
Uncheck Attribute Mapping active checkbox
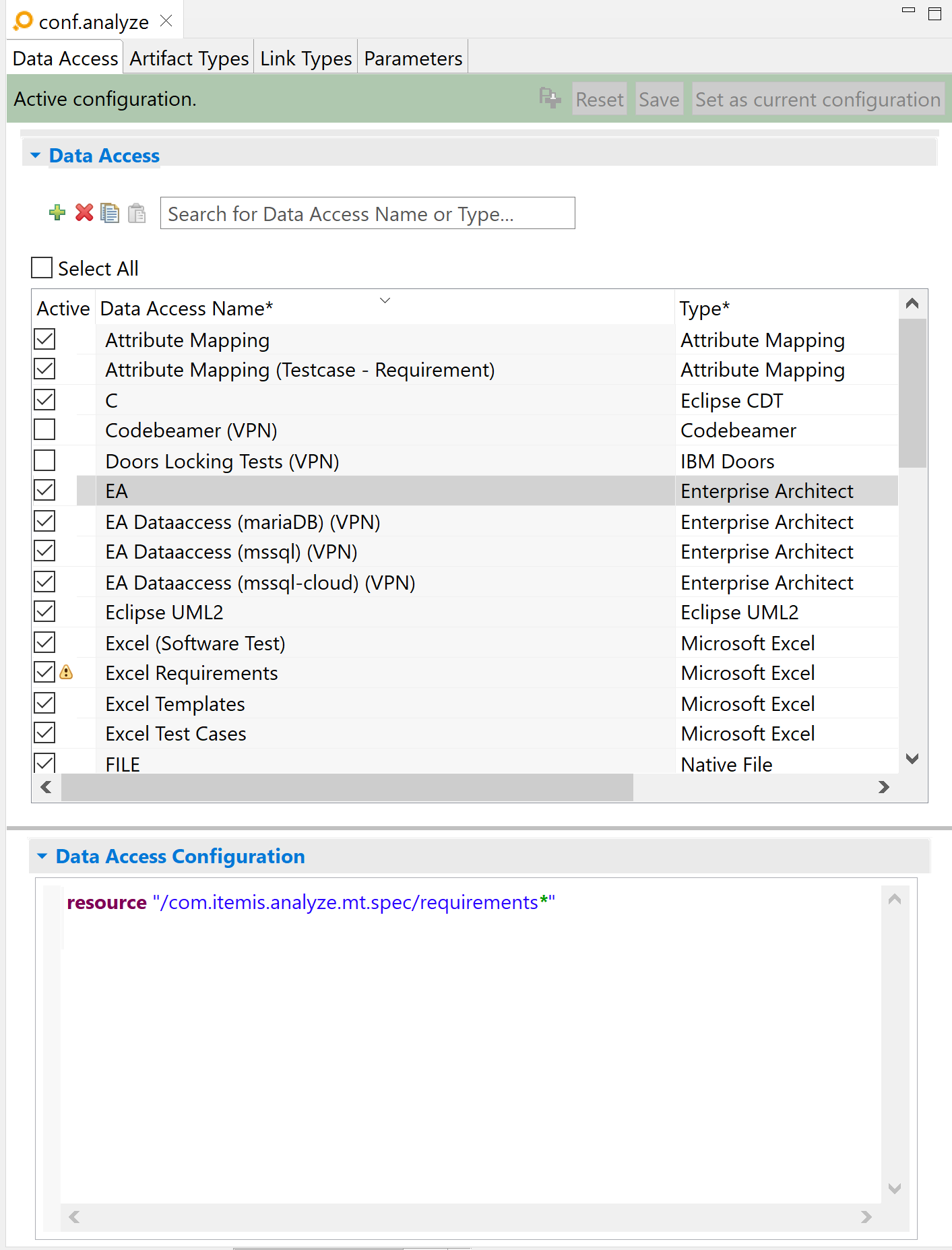44,339
